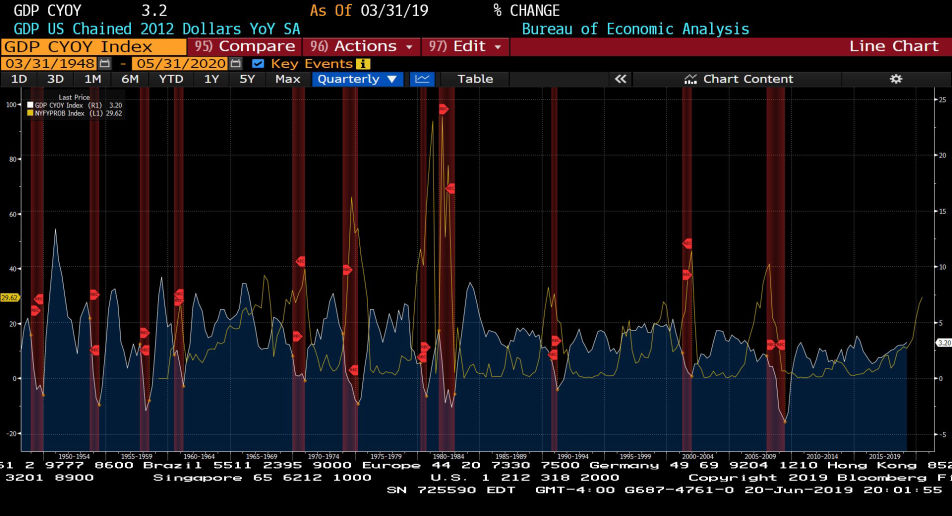The image size is (952, 516).
Task: Open the start date calendar icon
Action: coord(105,64)
